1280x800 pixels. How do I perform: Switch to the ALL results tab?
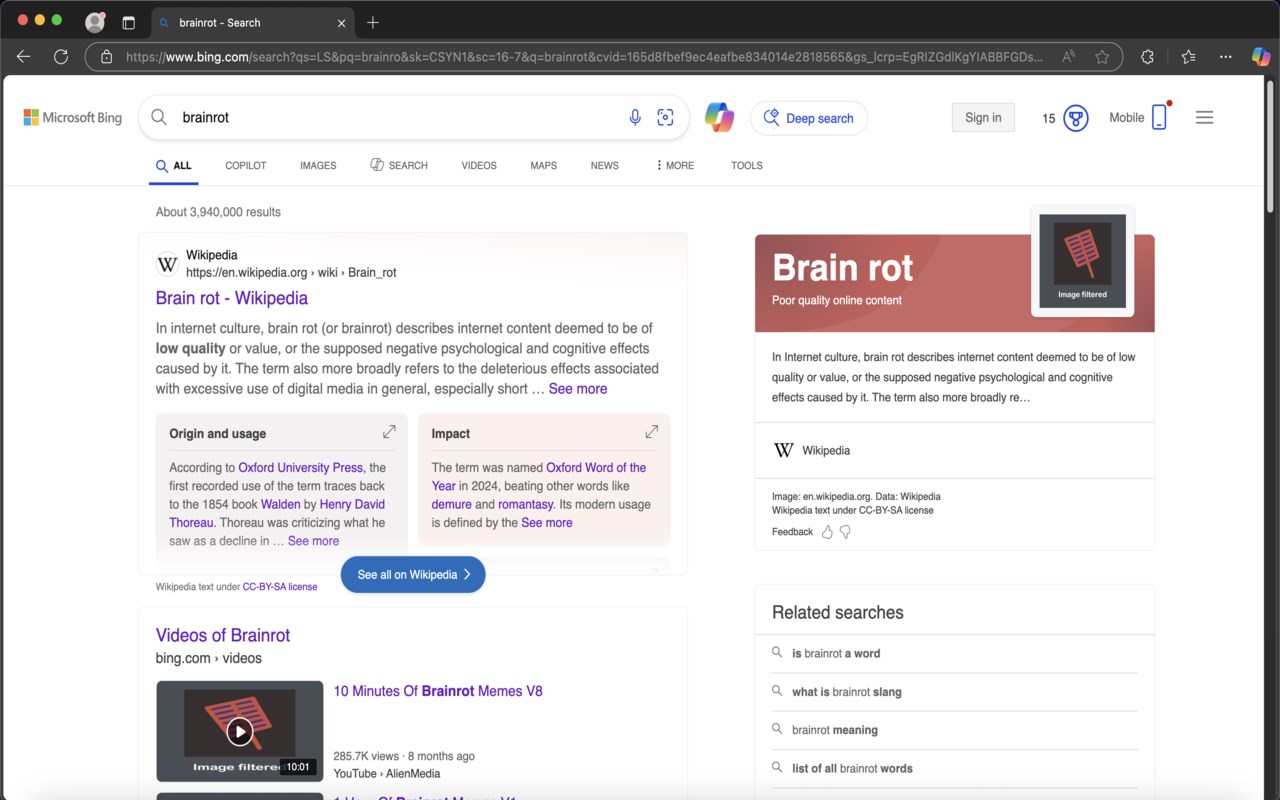174,165
